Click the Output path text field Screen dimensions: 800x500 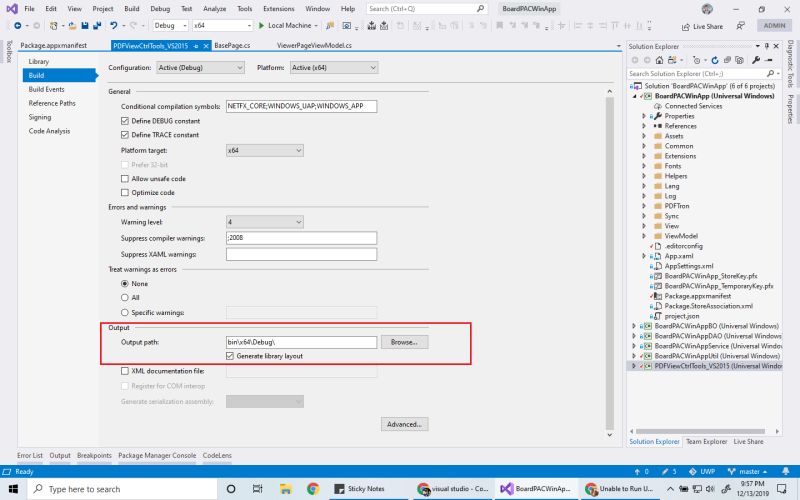tap(302, 342)
